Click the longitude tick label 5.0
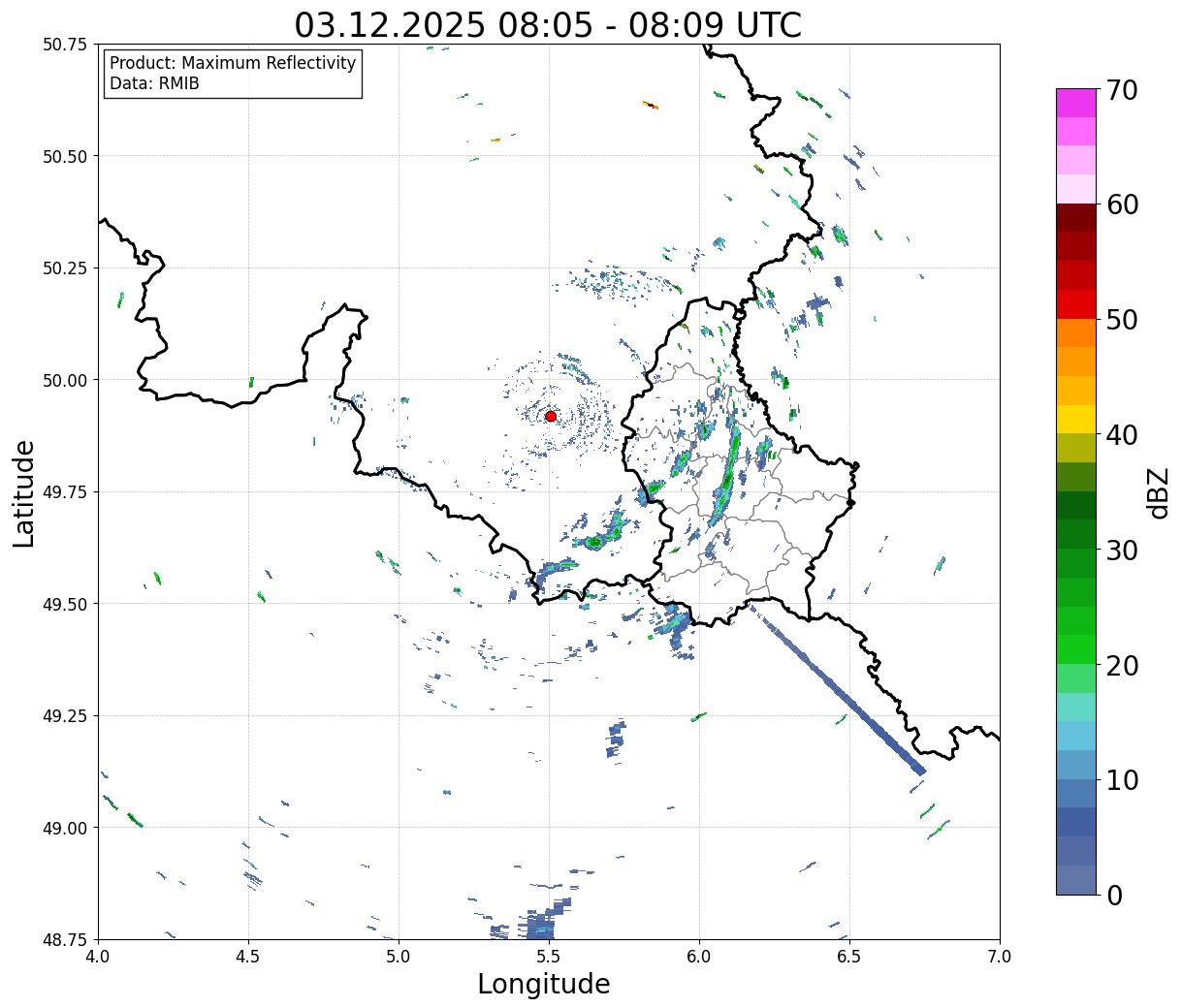The image size is (1182, 1008). 399,957
